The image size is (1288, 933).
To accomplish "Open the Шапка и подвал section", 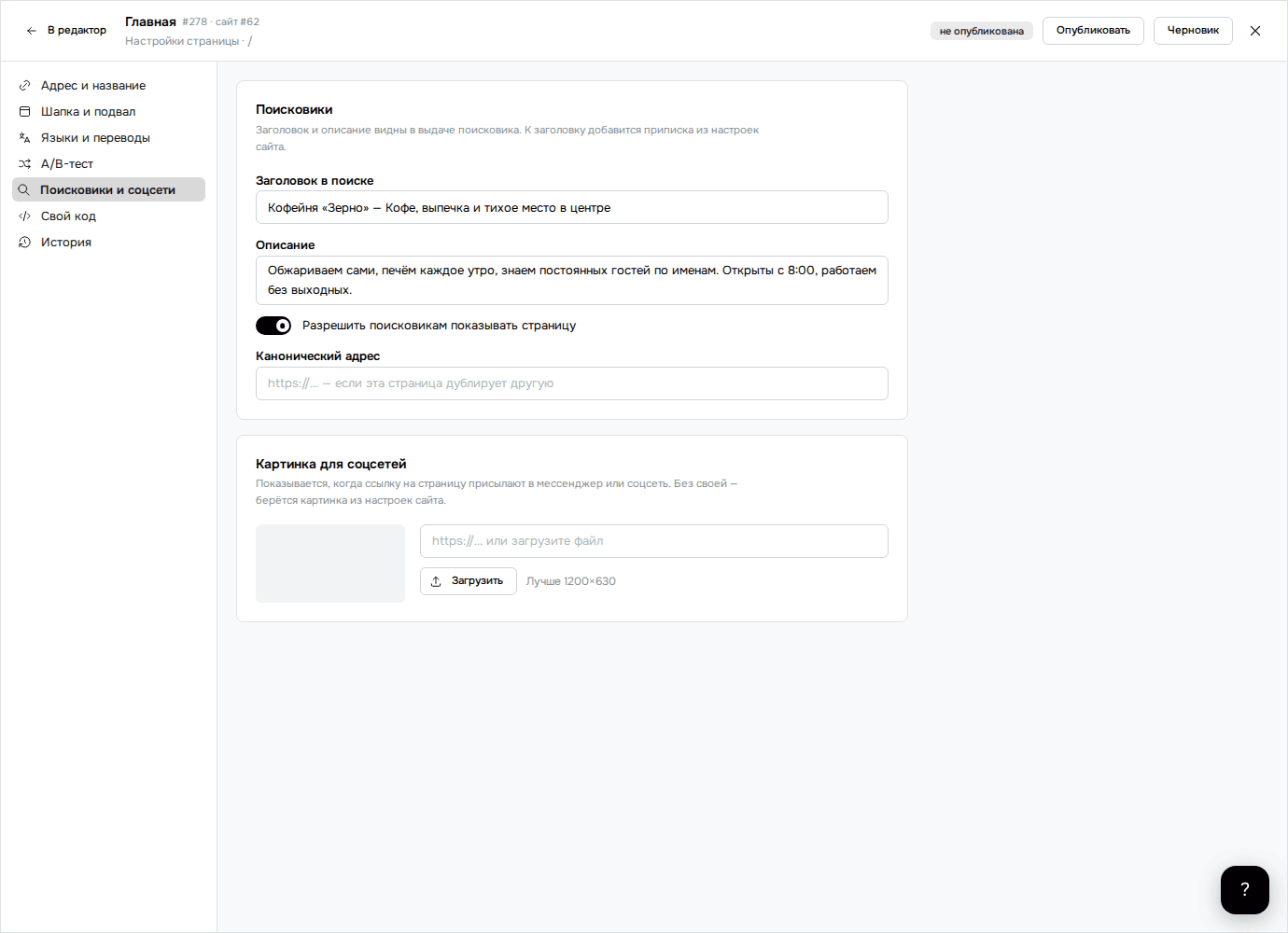I will click(108, 111).
